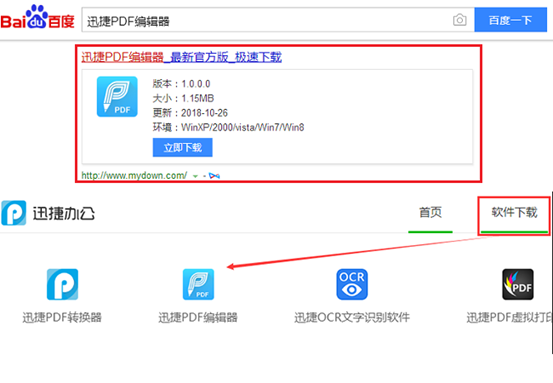Click the blue share icon beside URL

(214, 176)
